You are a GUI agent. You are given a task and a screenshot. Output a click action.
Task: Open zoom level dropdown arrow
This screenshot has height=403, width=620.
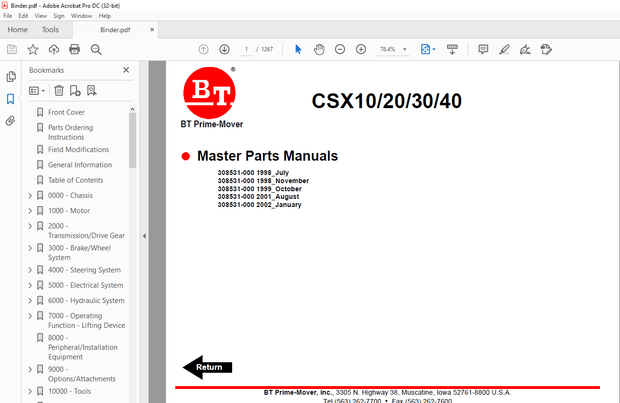pos(405,49)
